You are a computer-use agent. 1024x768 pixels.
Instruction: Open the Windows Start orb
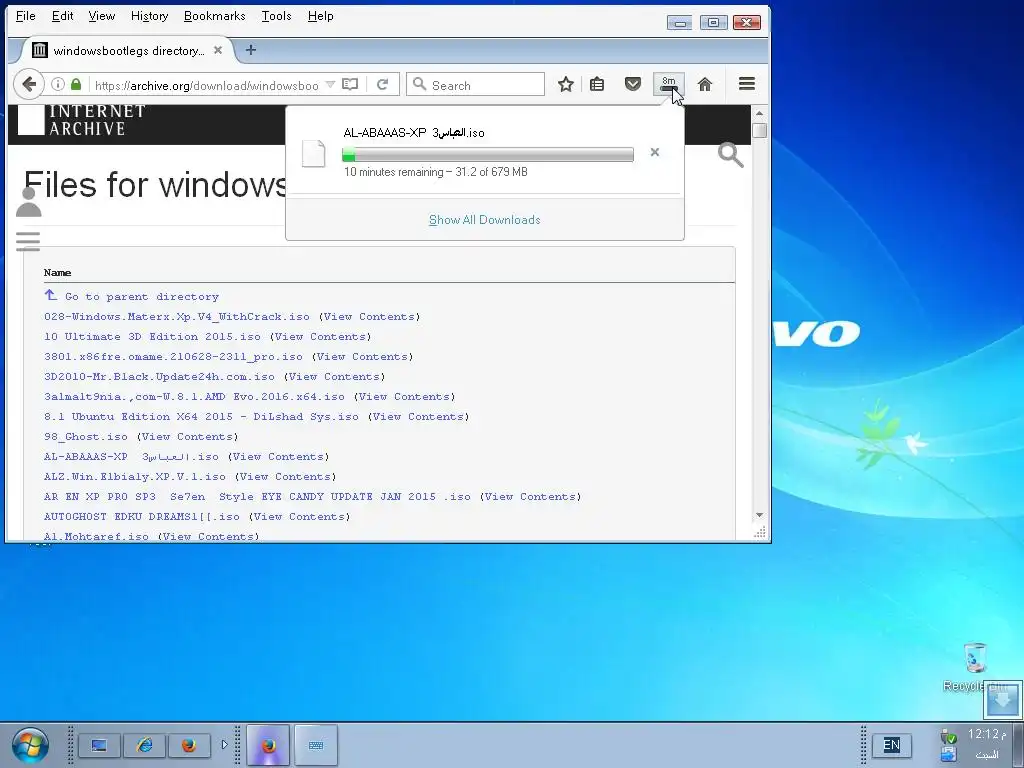29,746
